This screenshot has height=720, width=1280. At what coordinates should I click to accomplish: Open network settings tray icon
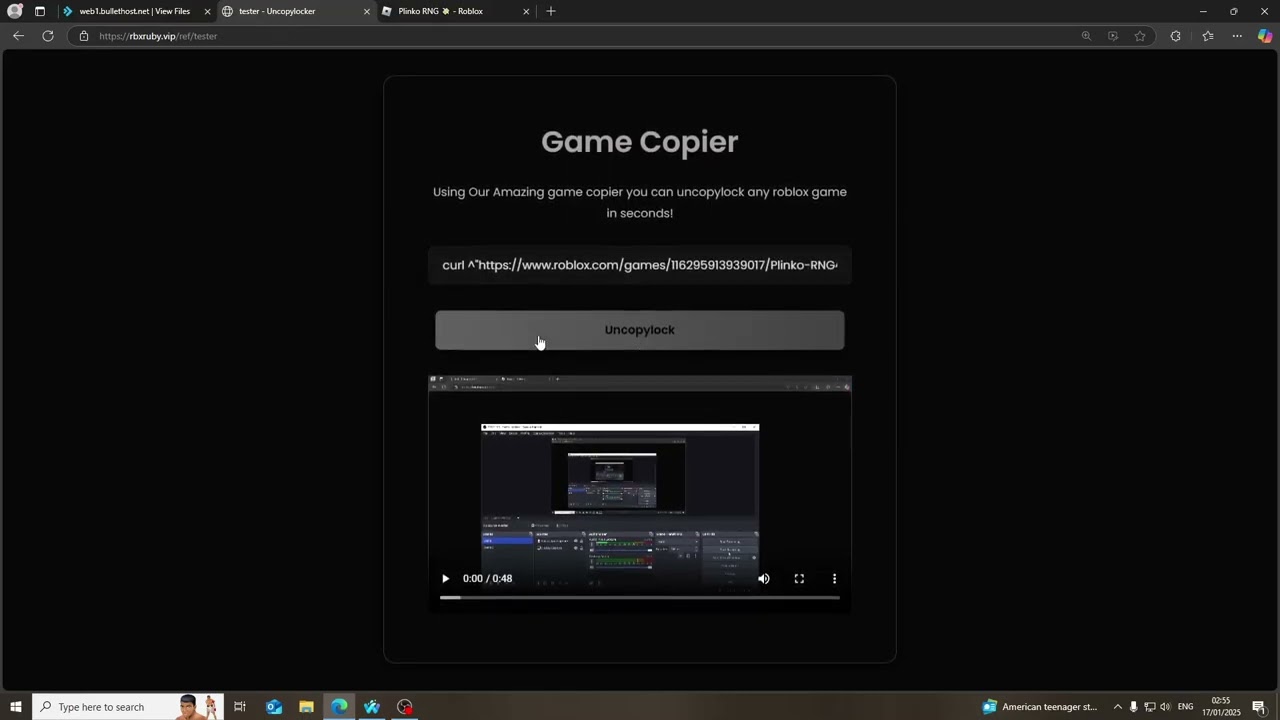point(1150,707)
